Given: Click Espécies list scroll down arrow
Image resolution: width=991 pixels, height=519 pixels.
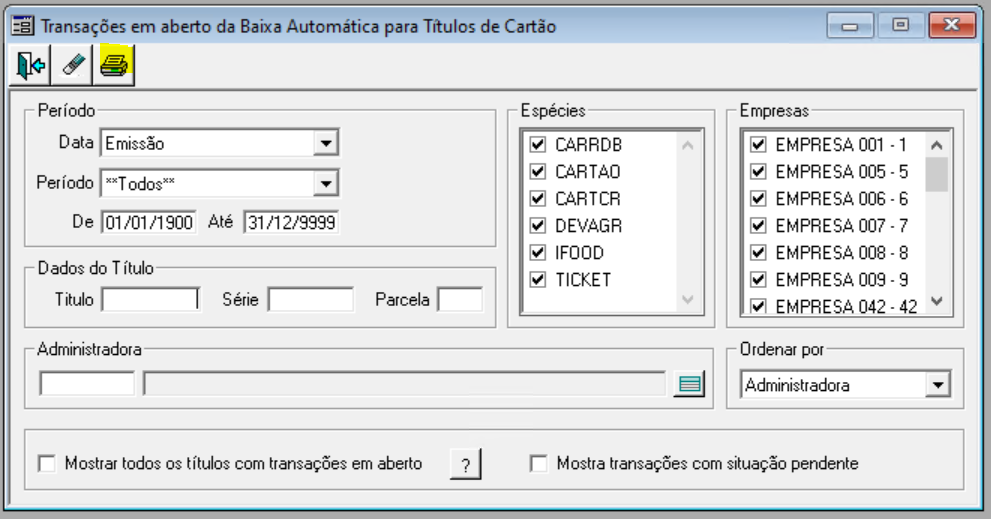Looking at the screenshot, I should coord(688,300).
